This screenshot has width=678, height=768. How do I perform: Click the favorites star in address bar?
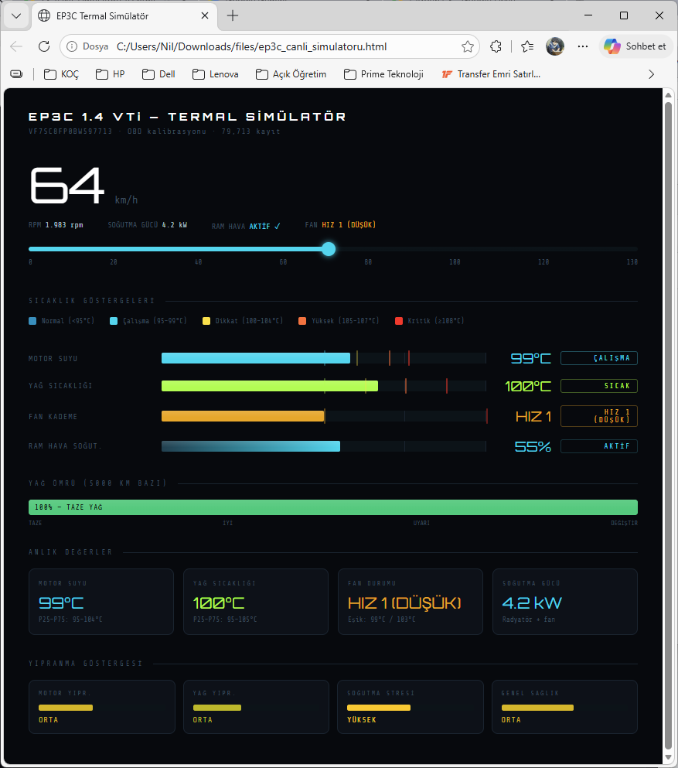(x=468, y=46)
